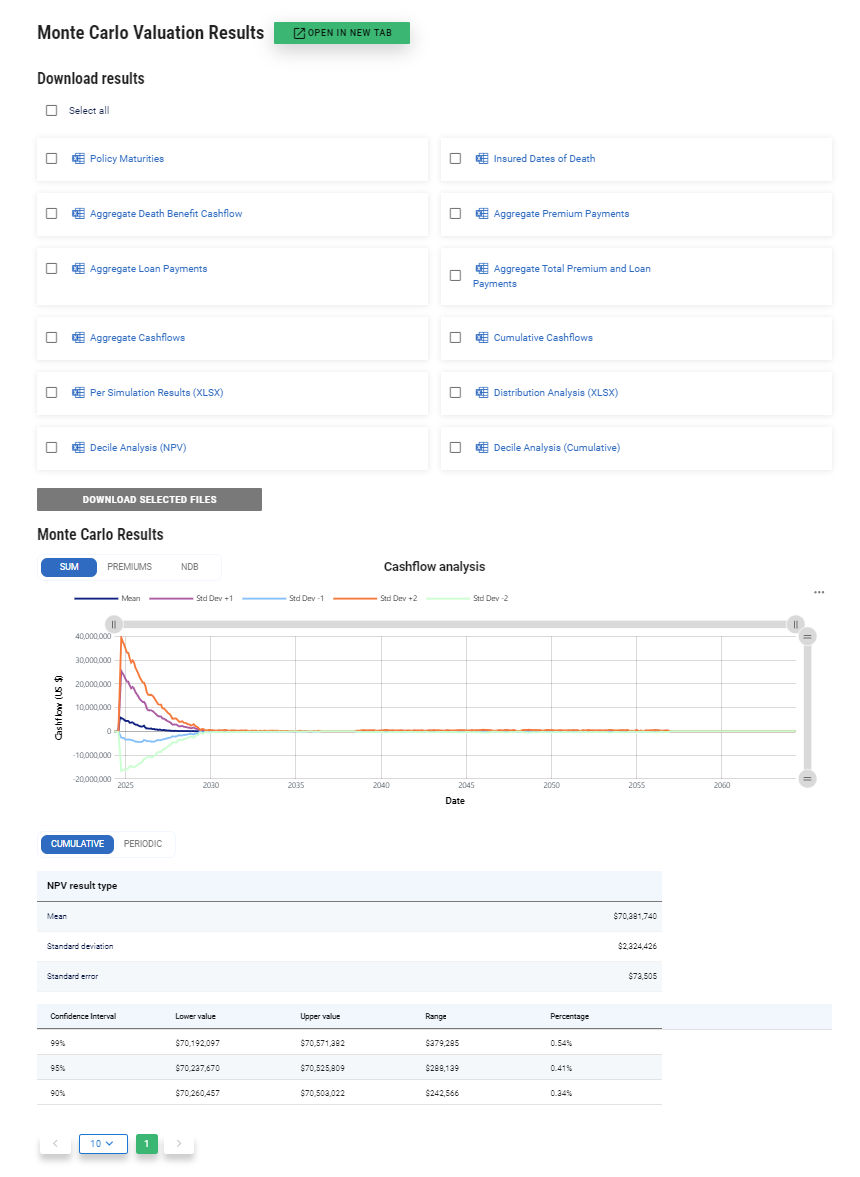Enable the Aggregate Premium Payments checkbox
Screen dimensions: 860x1177
(455, 214)
